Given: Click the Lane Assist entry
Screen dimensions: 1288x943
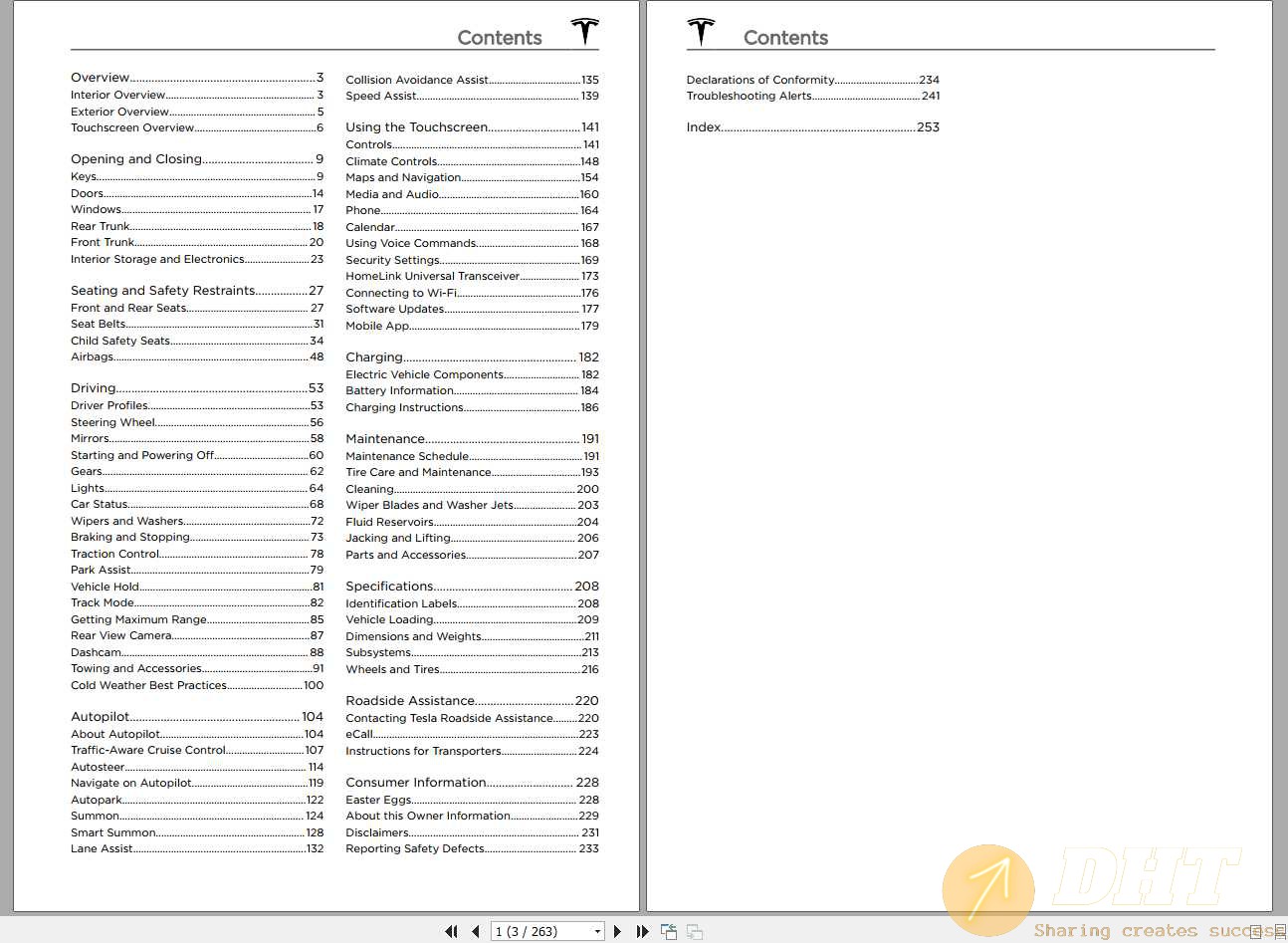Looking at the screenshot, I should [x=197, y=849].
